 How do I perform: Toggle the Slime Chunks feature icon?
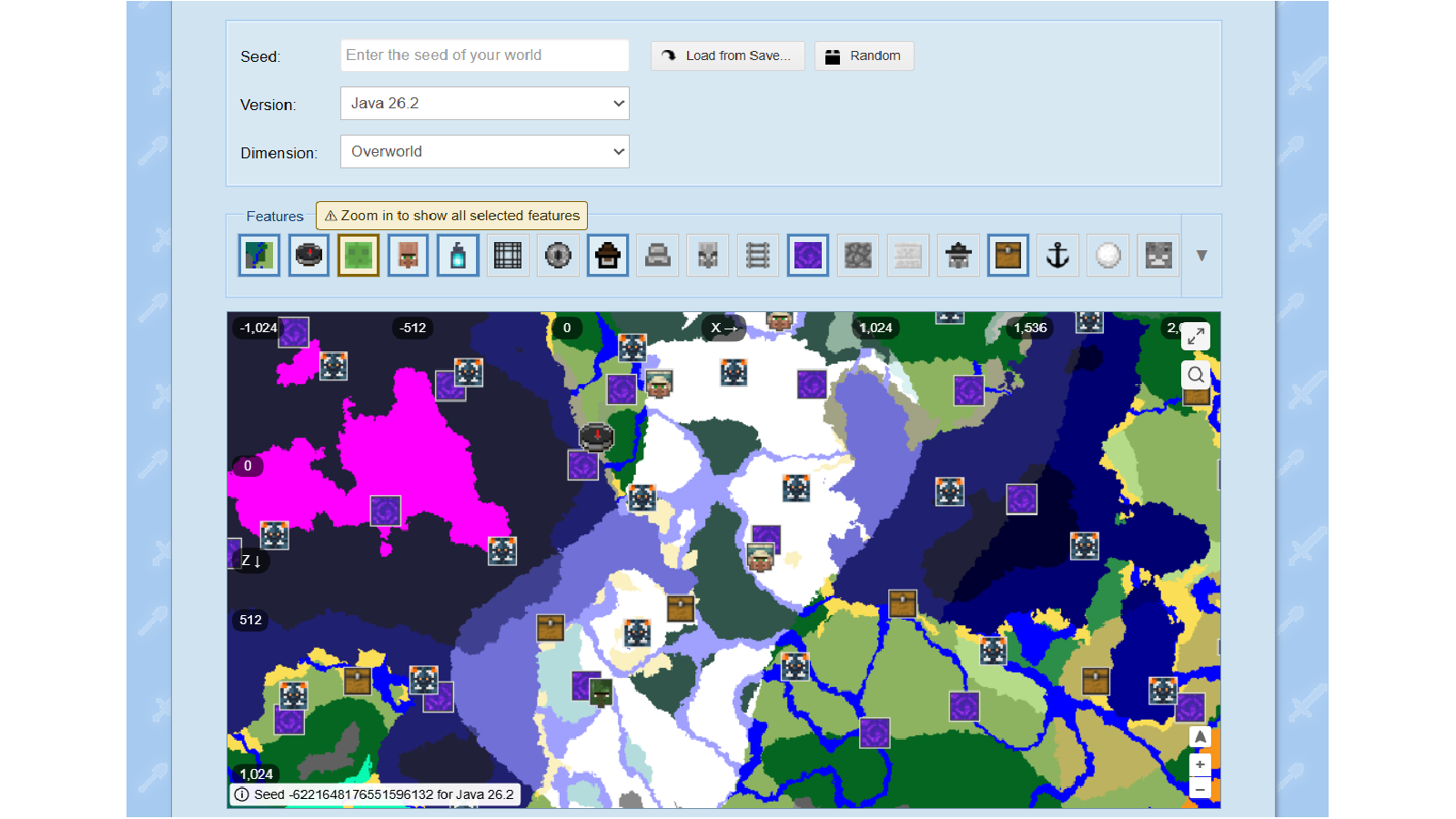tap(359, 256)
